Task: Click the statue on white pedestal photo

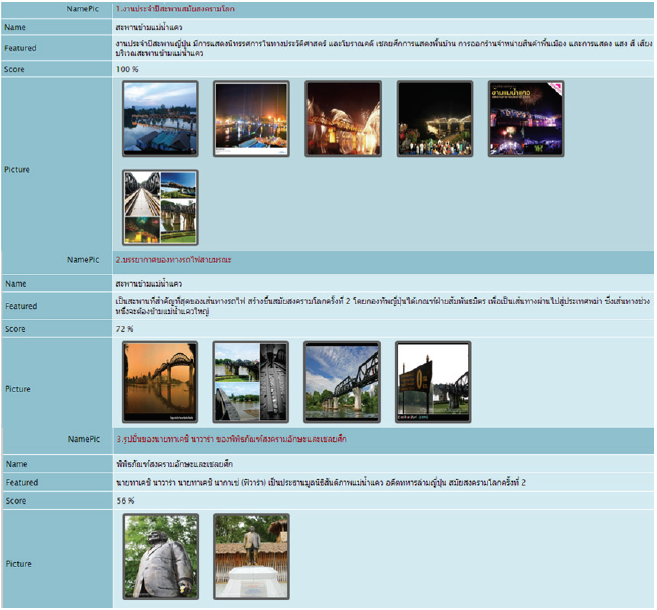Action: click(251, 556)
